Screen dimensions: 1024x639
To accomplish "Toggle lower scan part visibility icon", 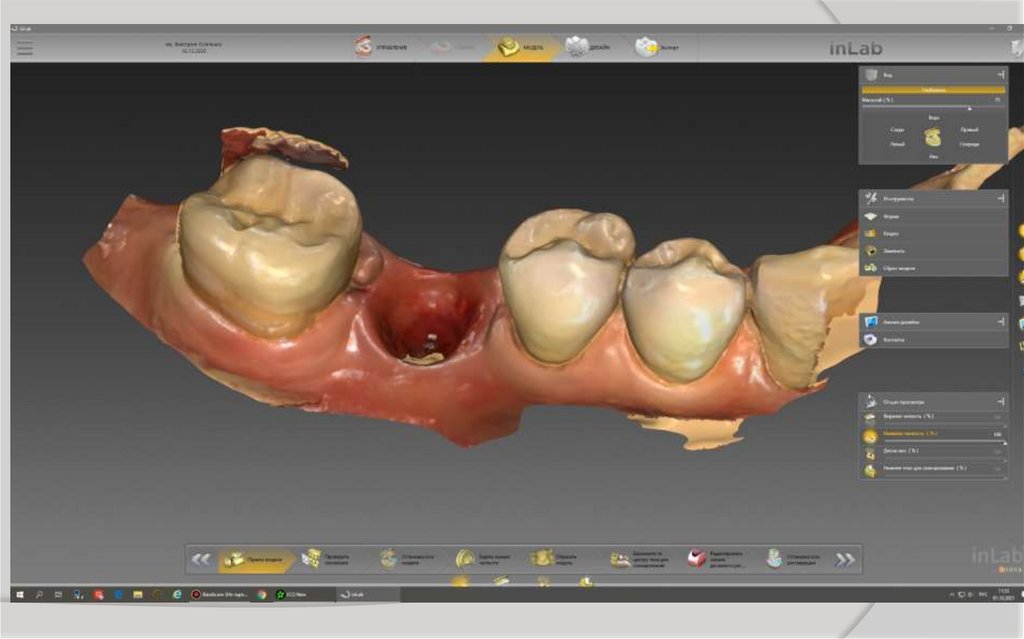I will point(870,470).
